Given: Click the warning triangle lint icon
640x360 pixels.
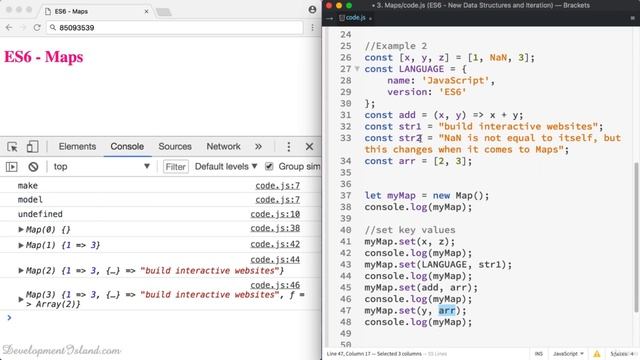Looking at the screenshot, I should click(597, 354).
